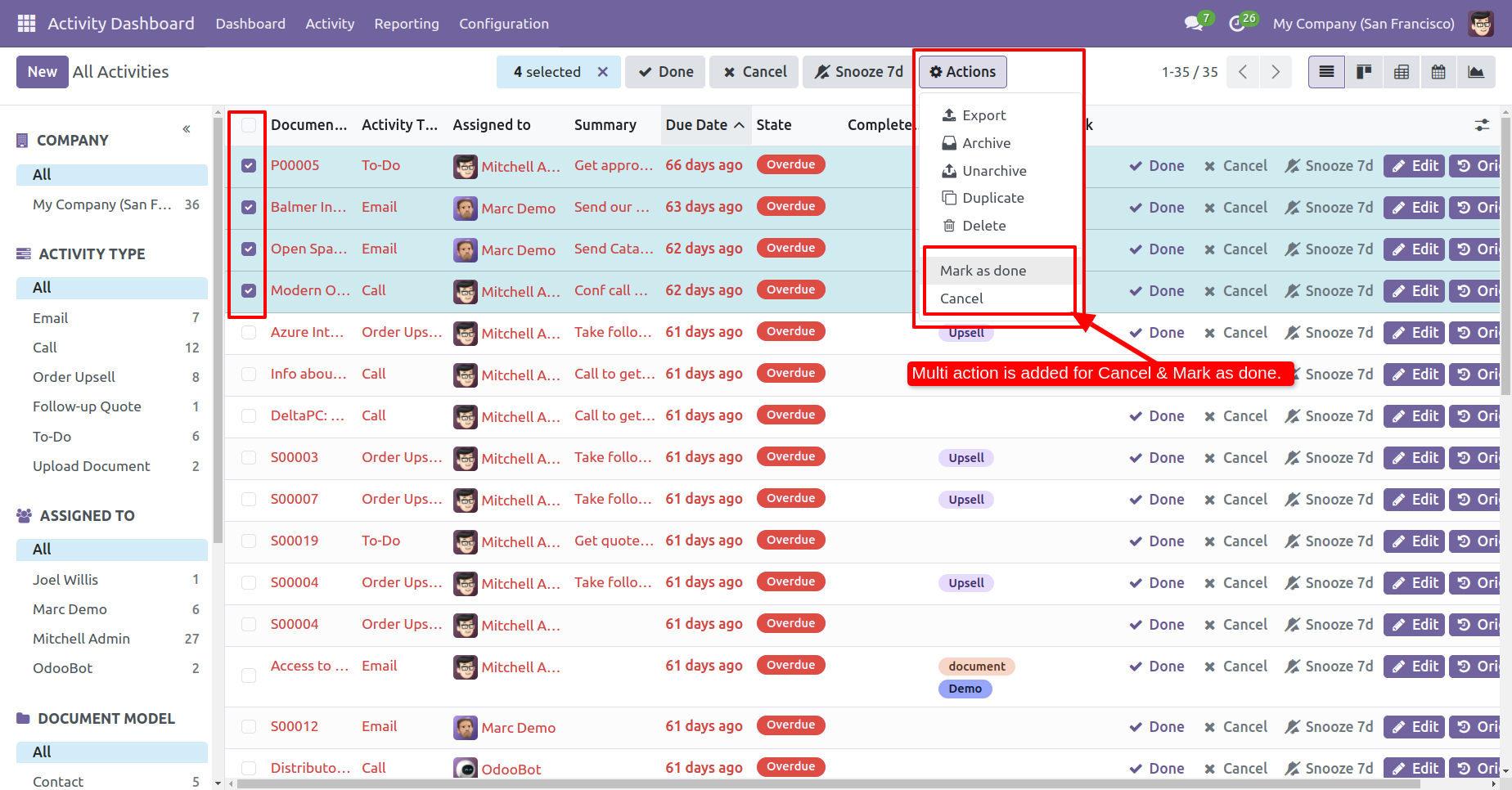Open the Configuration menu
1512x790 pixels.
pyautogui.click(x=504, y=24)
